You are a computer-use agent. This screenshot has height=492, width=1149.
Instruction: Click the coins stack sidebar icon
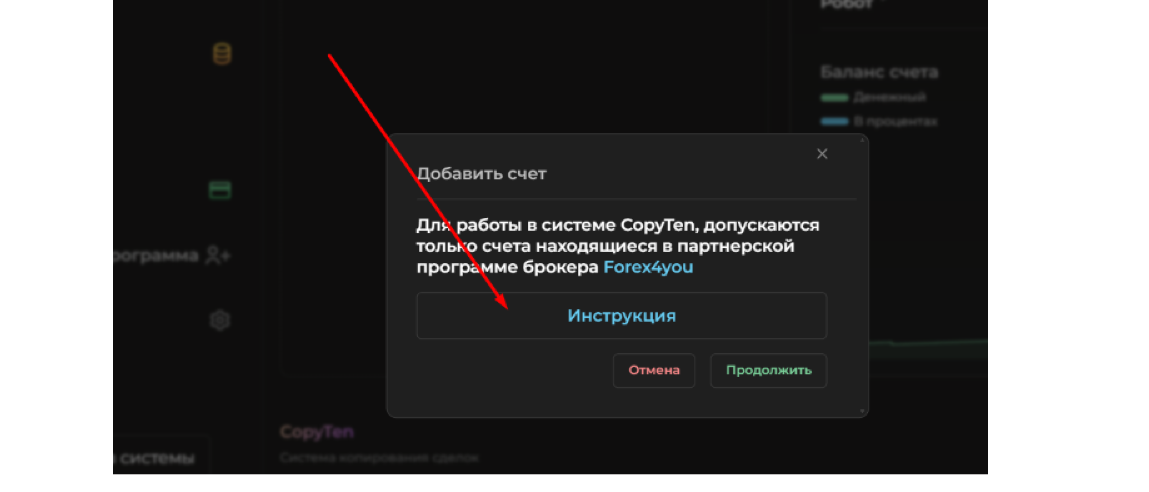(221, 54)
